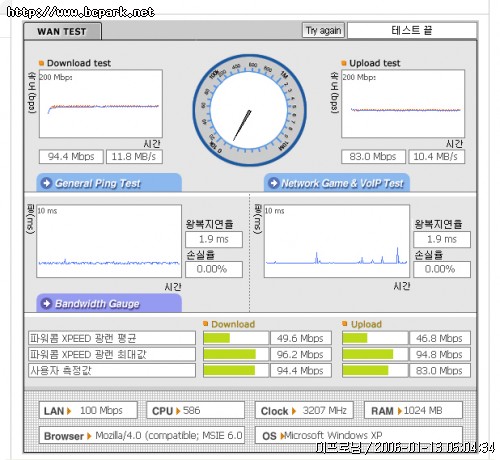The width and height of the screenshot is (500, 460).
Task: Select the RAM 1024 MB value
Action: pyautogui.click(x=423, y=410)
